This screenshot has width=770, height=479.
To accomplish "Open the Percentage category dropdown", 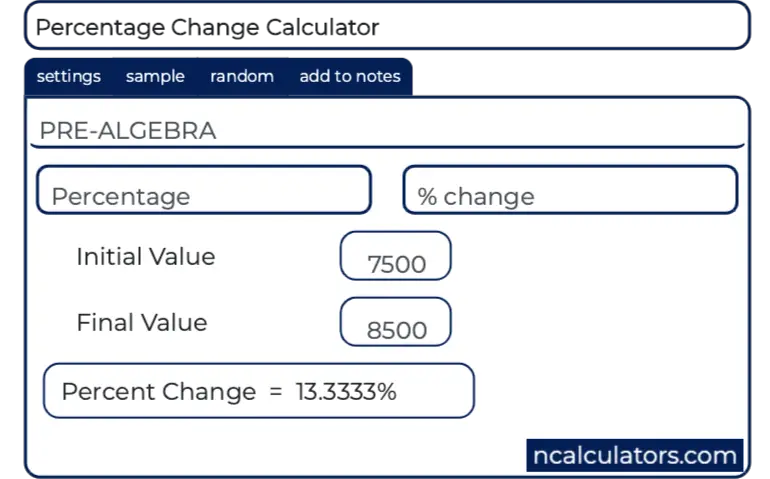I will (204, 190).
